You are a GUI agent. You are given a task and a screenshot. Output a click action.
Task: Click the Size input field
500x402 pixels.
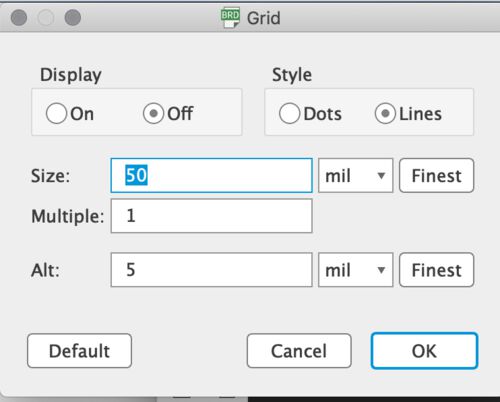211,176
